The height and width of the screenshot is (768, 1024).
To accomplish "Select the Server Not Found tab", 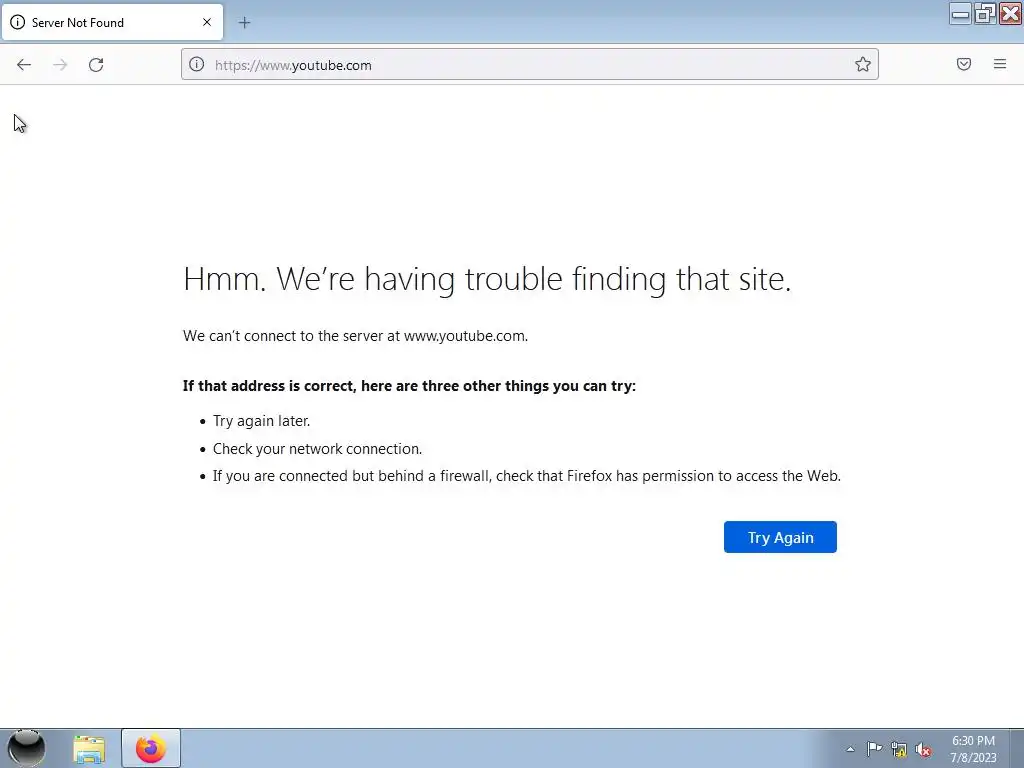I will pyautogui.click(x=112, y=22).
